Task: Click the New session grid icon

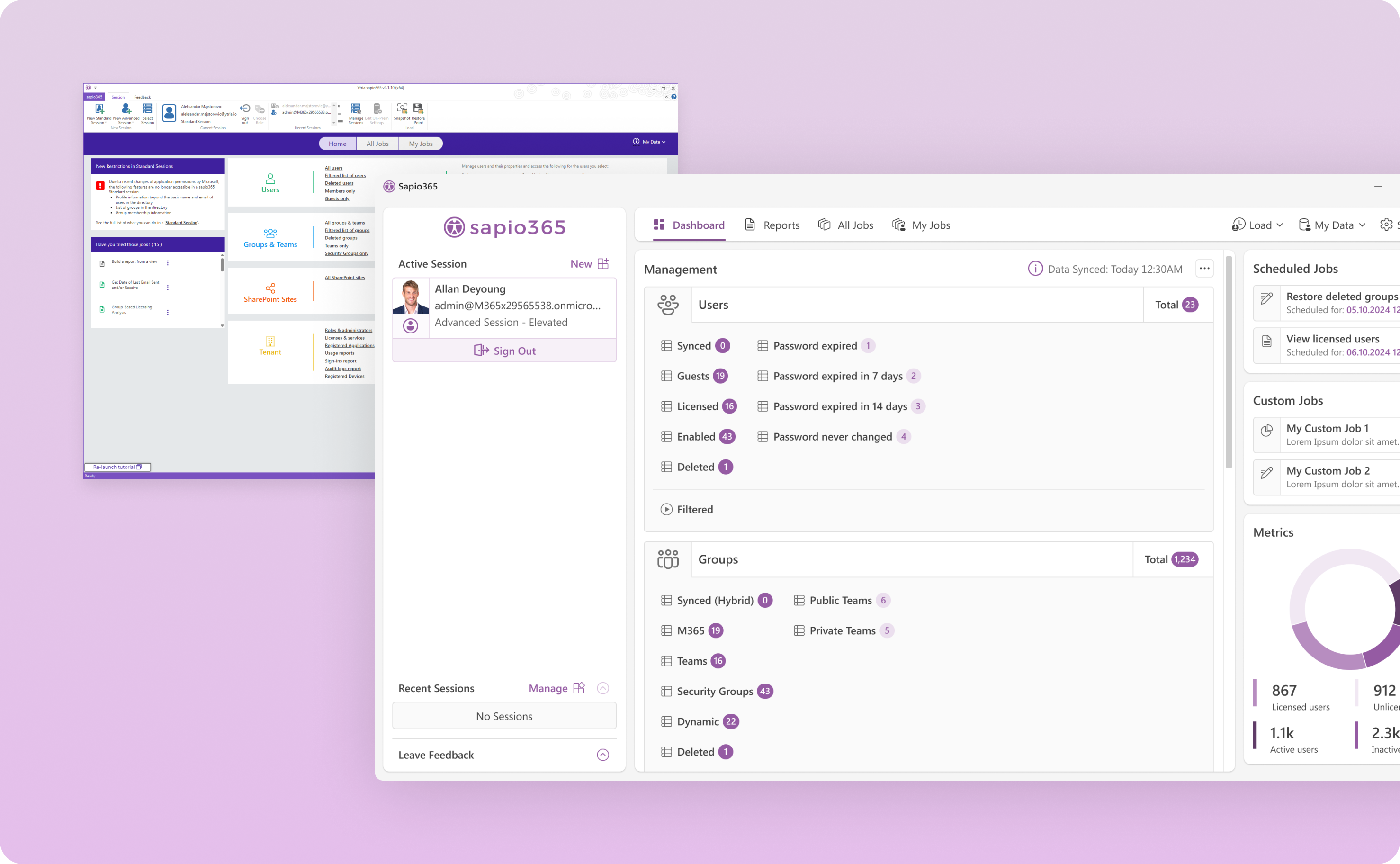Action: [x=603, y=263]
